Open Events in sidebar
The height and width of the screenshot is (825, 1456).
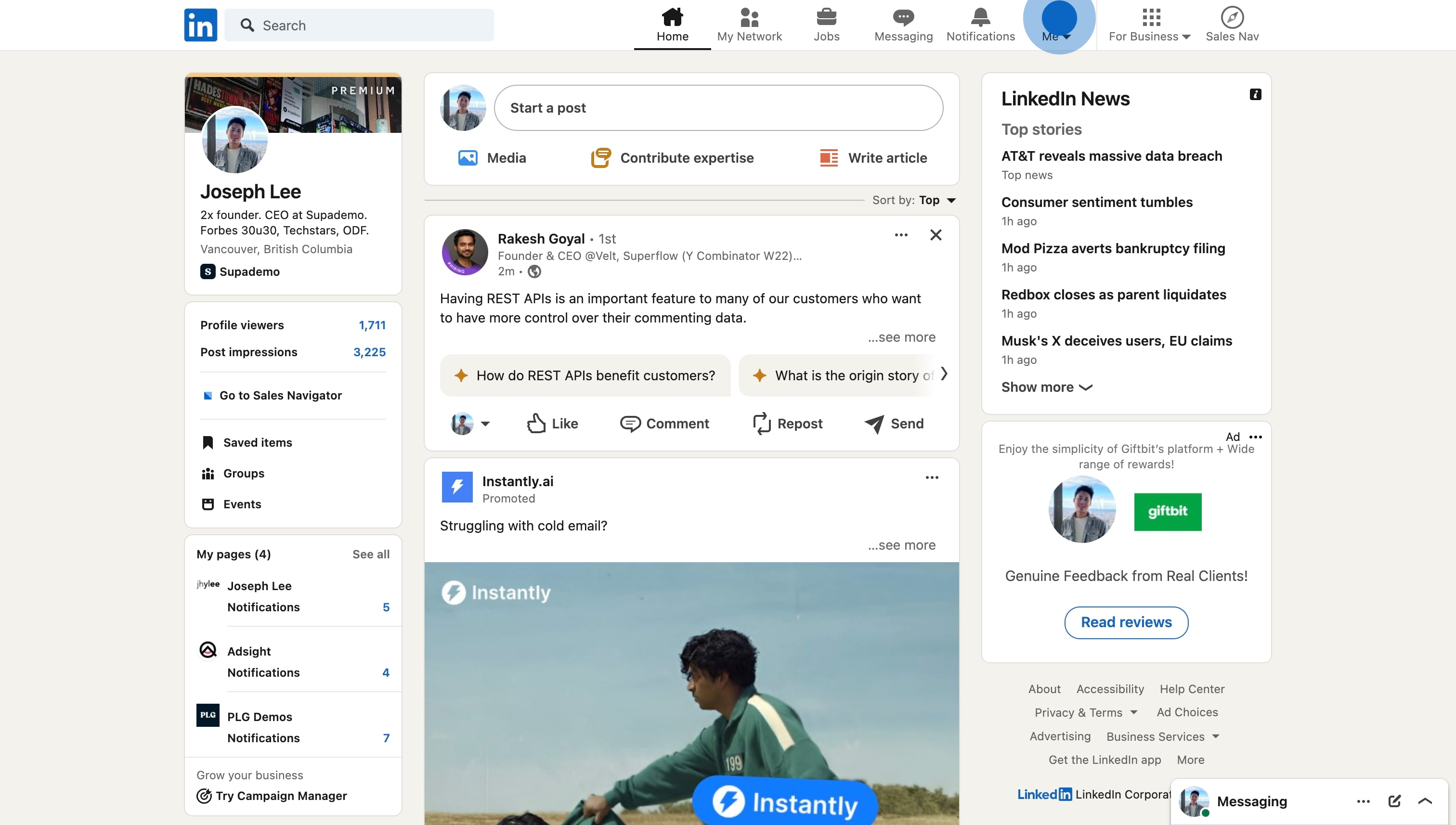tap(231, 504)
